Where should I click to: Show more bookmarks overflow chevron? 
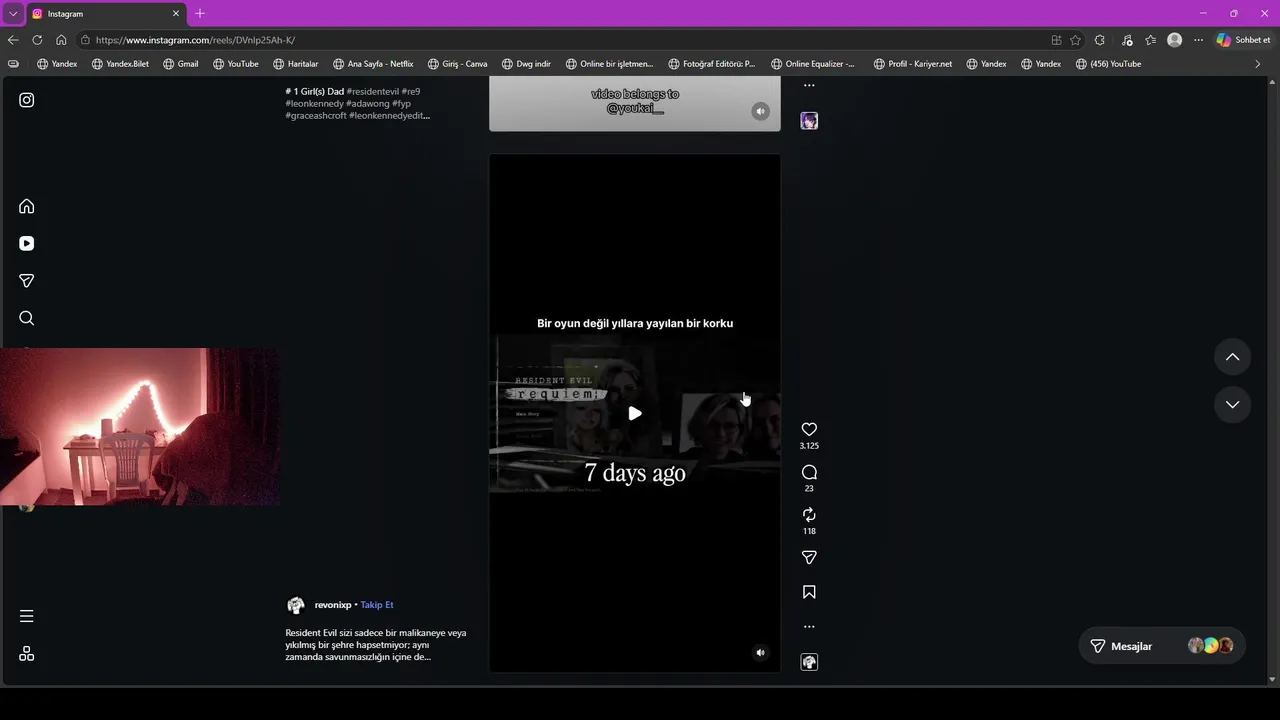click(x=1258, y=64)
